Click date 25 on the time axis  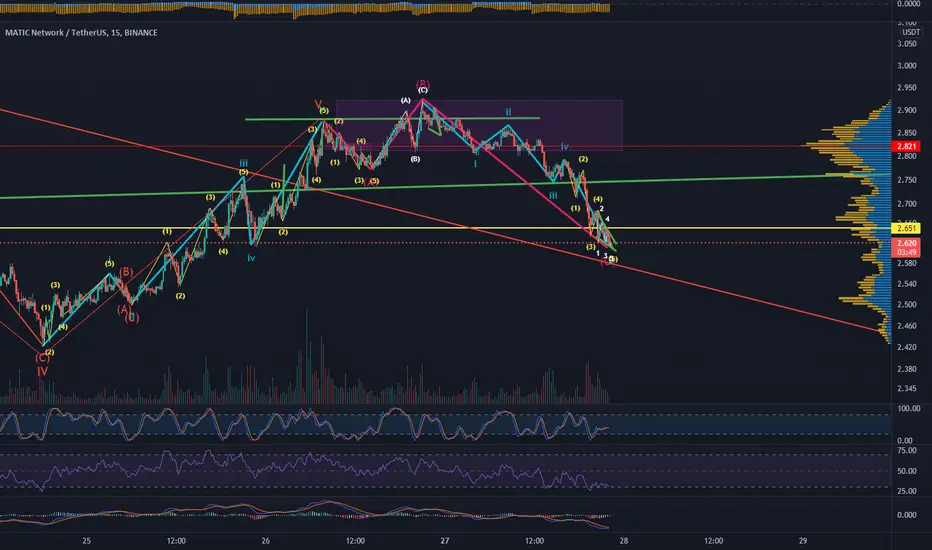[x=87, y=541]
